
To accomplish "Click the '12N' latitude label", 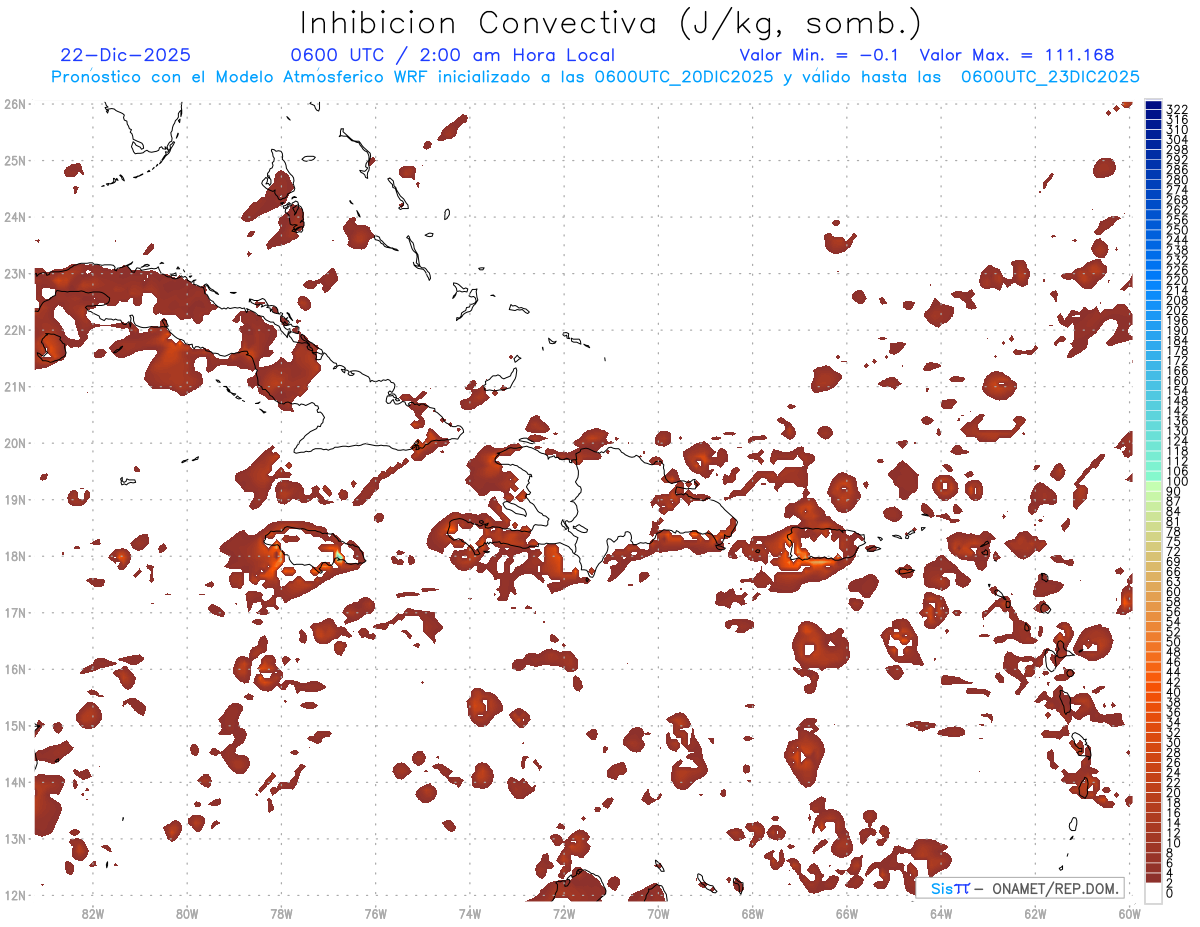I will click(x=15, y=895).
